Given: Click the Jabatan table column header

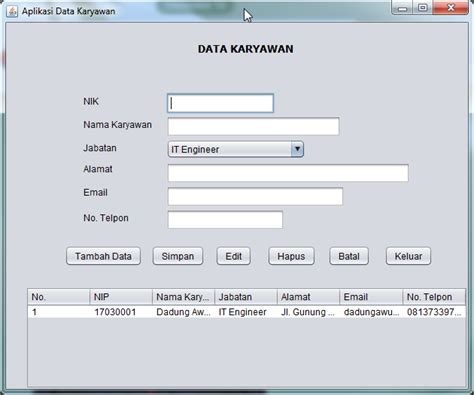Looking at the screenshot, I should tap(246, 297).
